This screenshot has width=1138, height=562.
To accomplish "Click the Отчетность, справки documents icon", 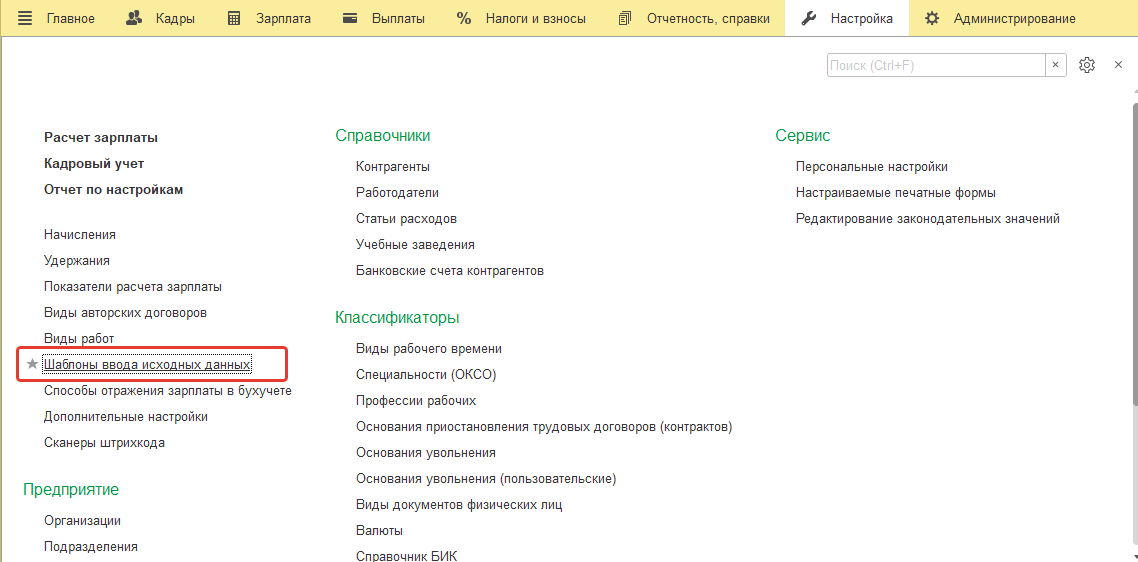I will pos(625,18).
